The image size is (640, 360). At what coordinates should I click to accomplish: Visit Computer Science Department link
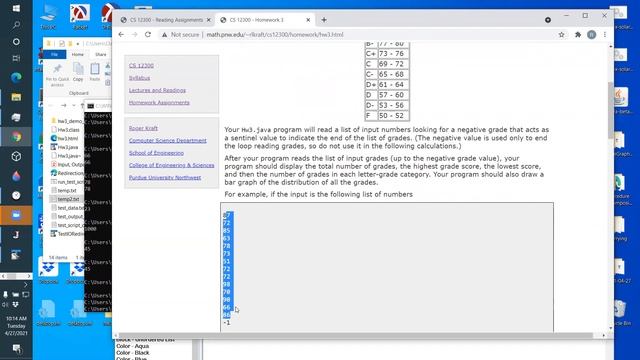click(168, 140)
